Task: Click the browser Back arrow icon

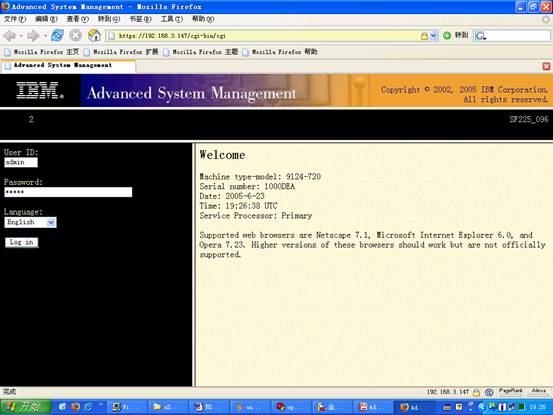Action: pos(10,36)
